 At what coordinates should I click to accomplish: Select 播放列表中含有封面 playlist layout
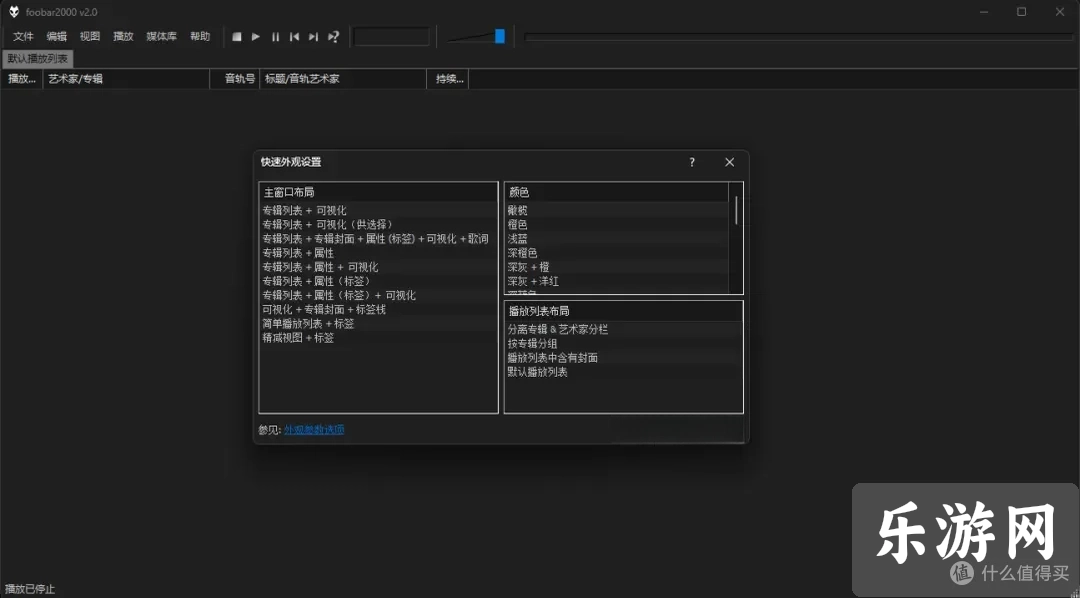point(624,358)
